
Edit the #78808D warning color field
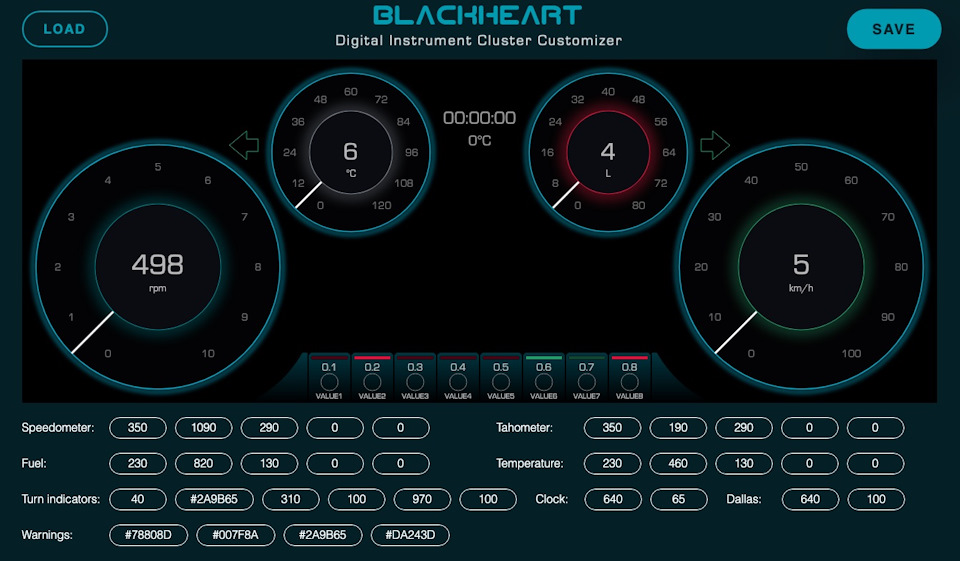[148, 535]
